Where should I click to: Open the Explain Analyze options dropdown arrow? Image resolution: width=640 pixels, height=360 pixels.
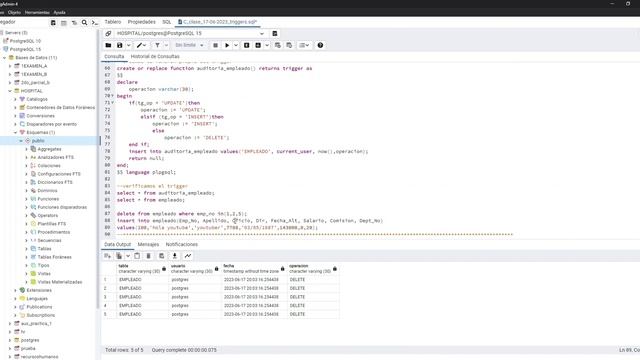coord(267,45)
